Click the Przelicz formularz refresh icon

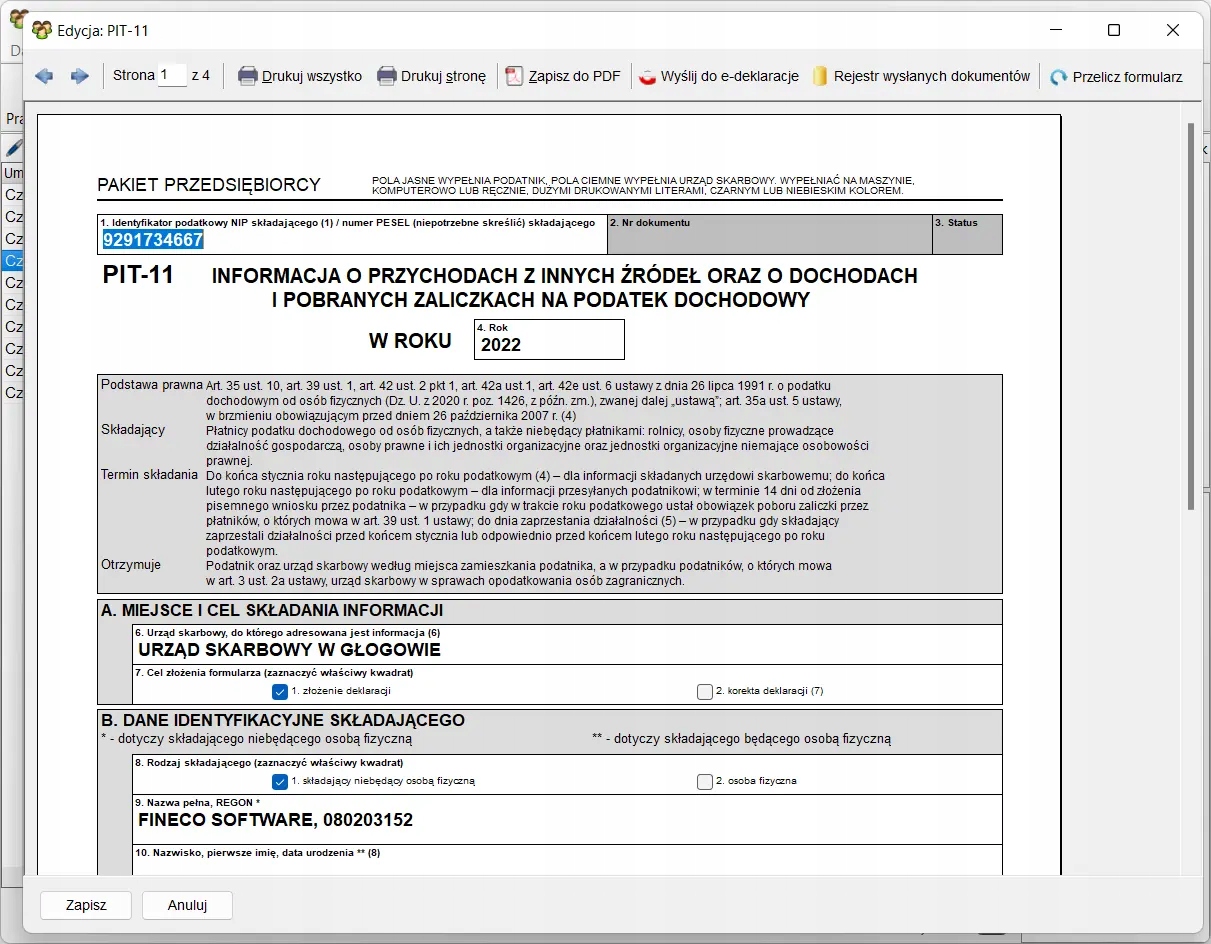click(1059, 77)
